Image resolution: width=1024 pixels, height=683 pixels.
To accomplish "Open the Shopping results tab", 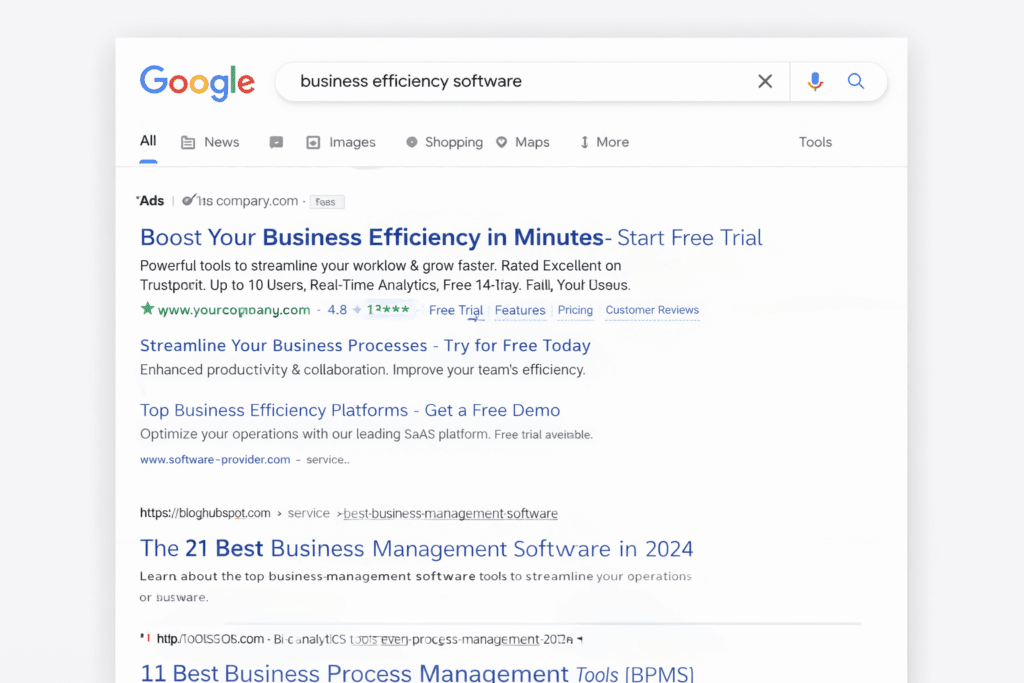I will (x=444, y=142).
